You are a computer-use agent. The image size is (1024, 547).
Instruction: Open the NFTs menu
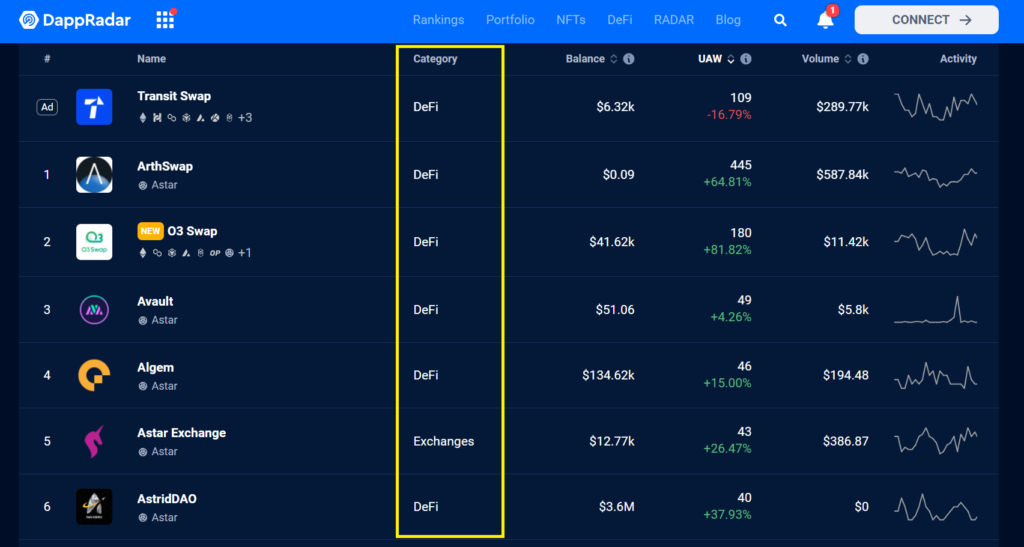571,20
